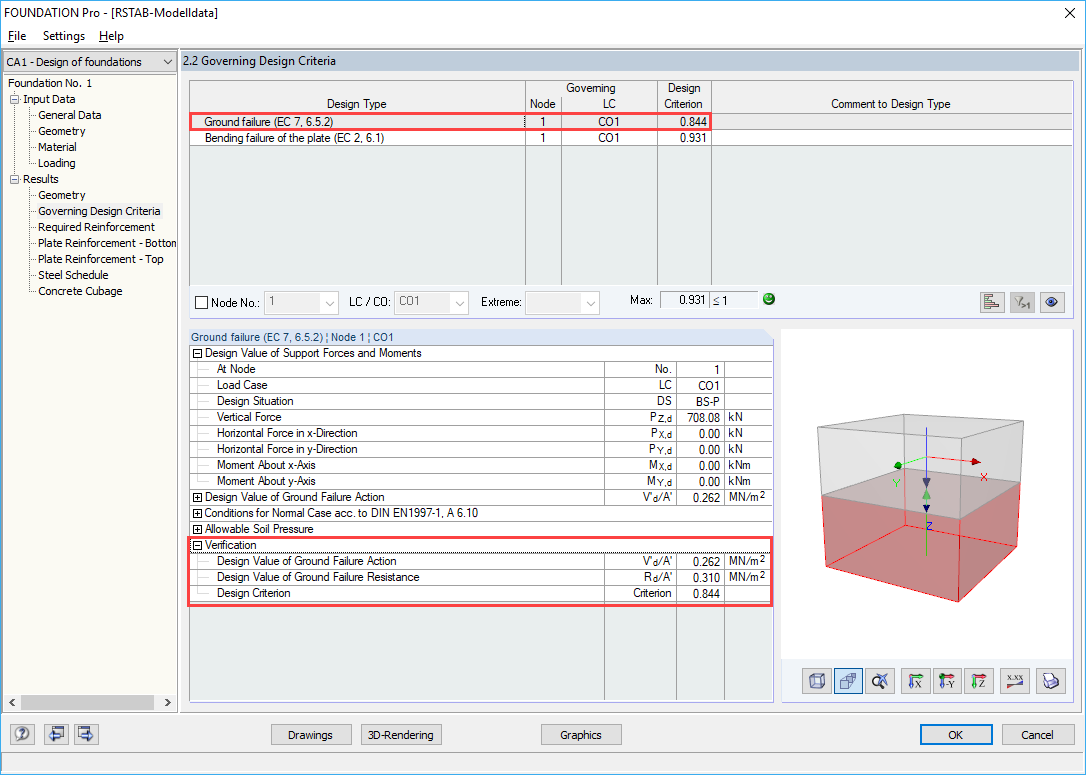Set view in Z direction
Viewport: 1086px width, 775px height.
(x=979, y=682)
